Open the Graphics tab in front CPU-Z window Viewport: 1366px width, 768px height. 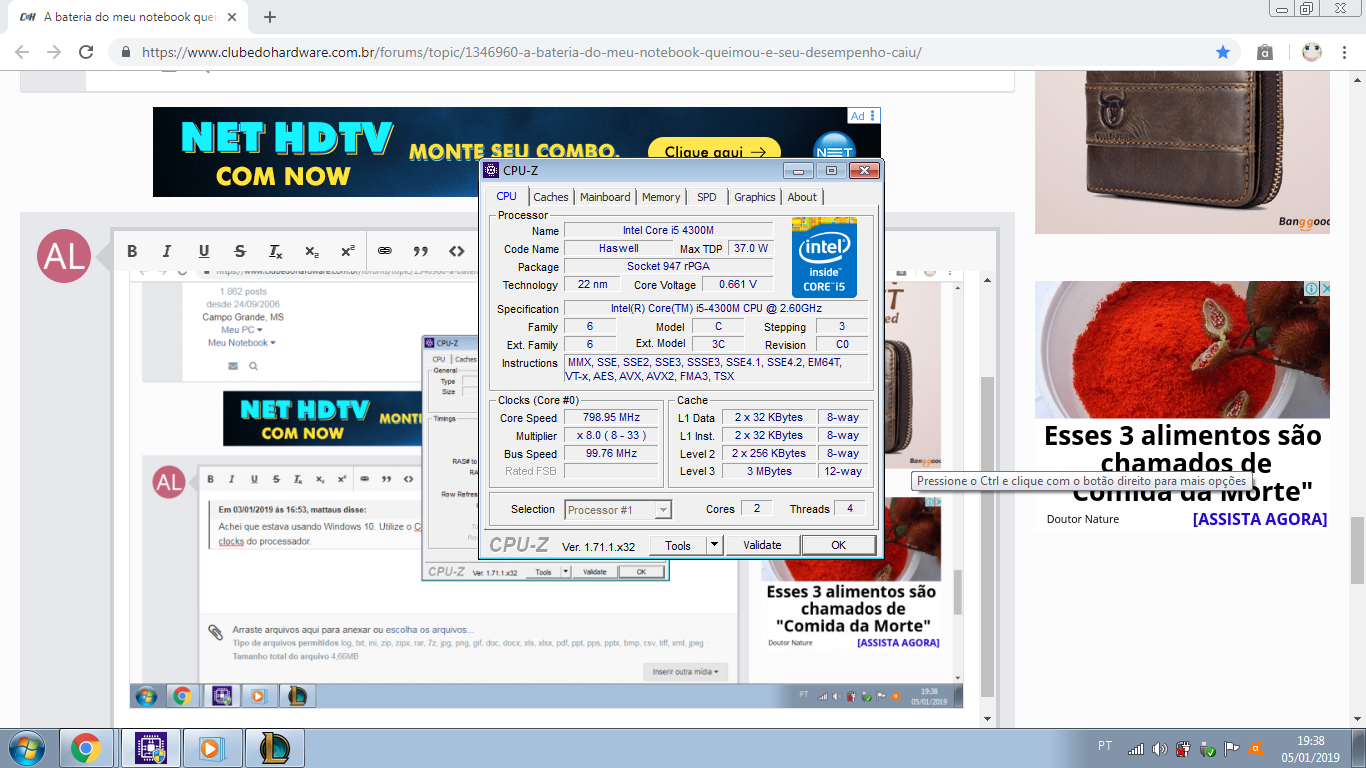coord(755,197)
